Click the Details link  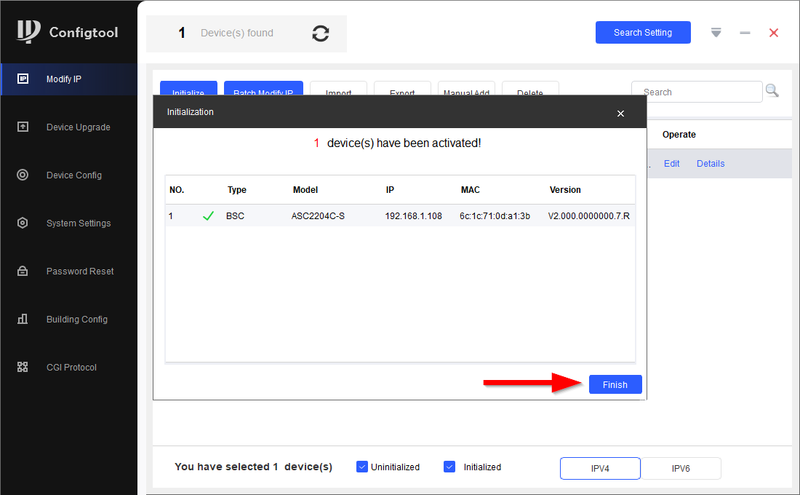[x=710, y=163]
